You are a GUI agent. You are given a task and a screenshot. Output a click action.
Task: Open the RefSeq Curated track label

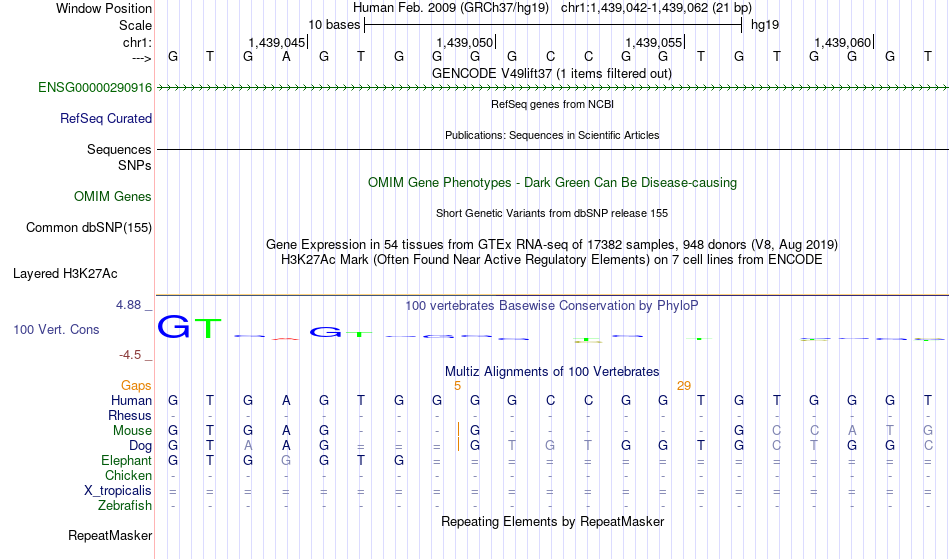point(106,118)
